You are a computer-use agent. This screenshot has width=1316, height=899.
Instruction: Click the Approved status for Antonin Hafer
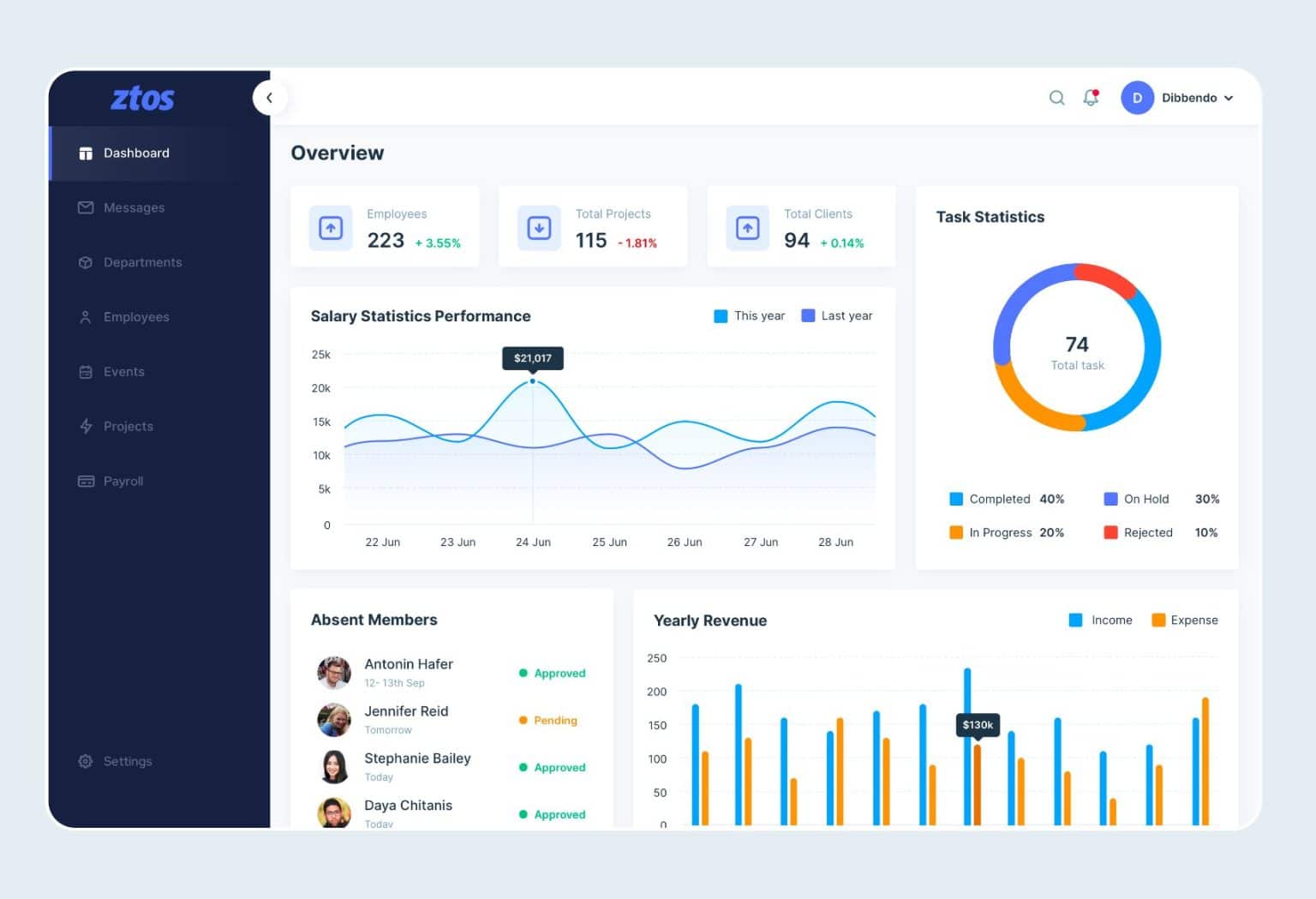tap(553, 673)
